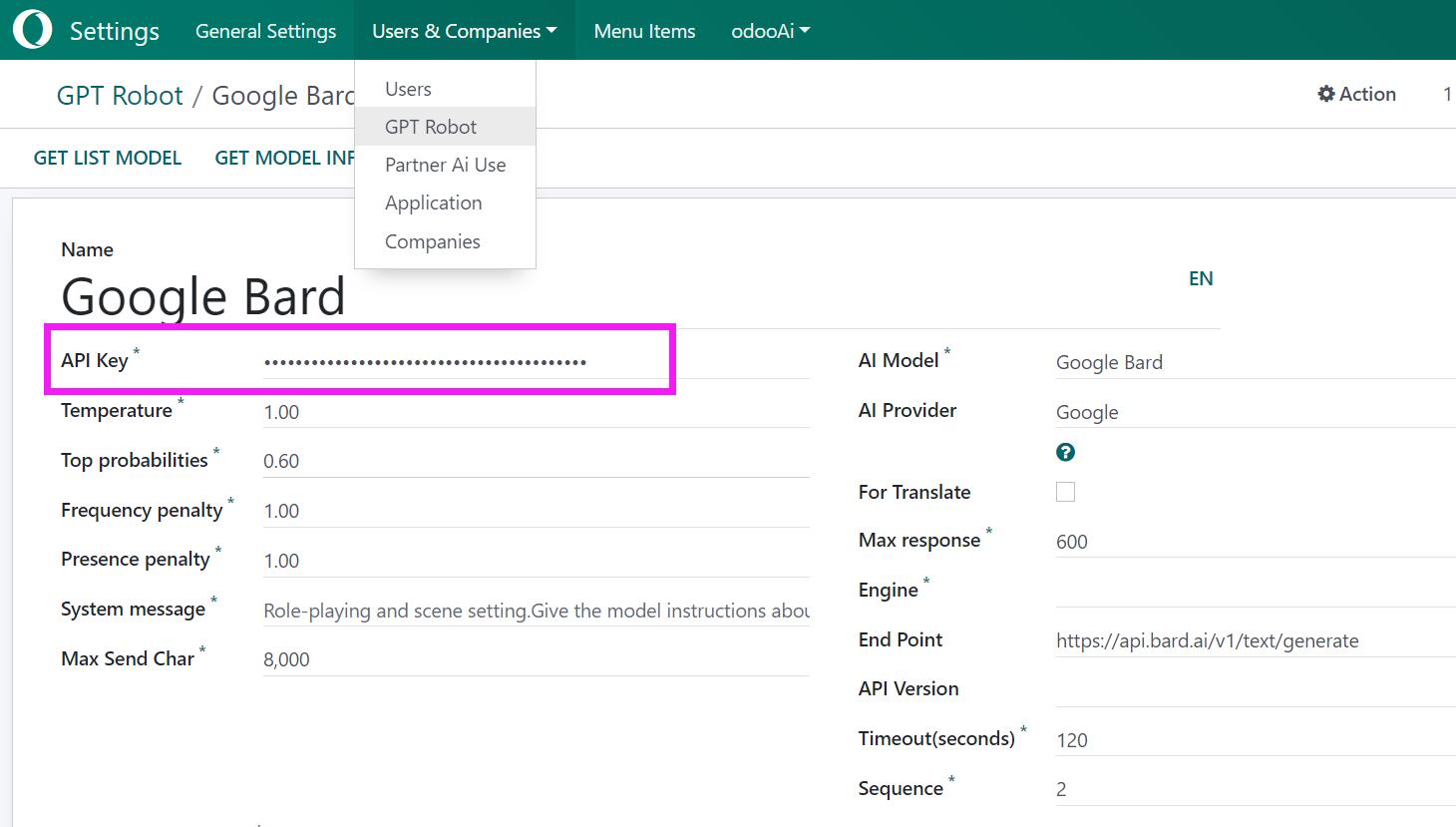Open General Settings in top bar
Screen dimensions: 1456x827
tap(265, 31)
